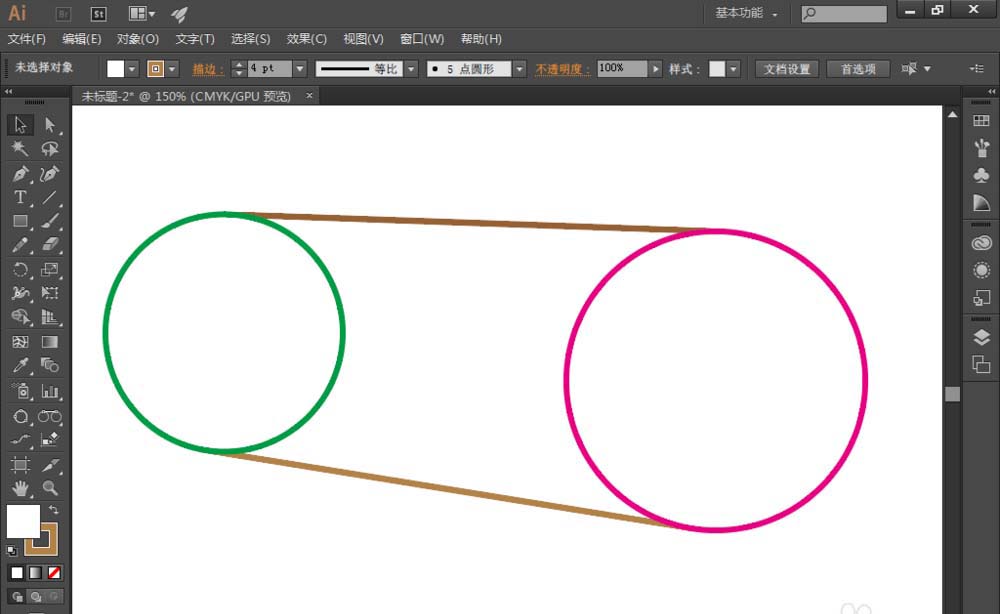
Task: Swap fill and stroke colors arrow
Action: click(54, 509)
